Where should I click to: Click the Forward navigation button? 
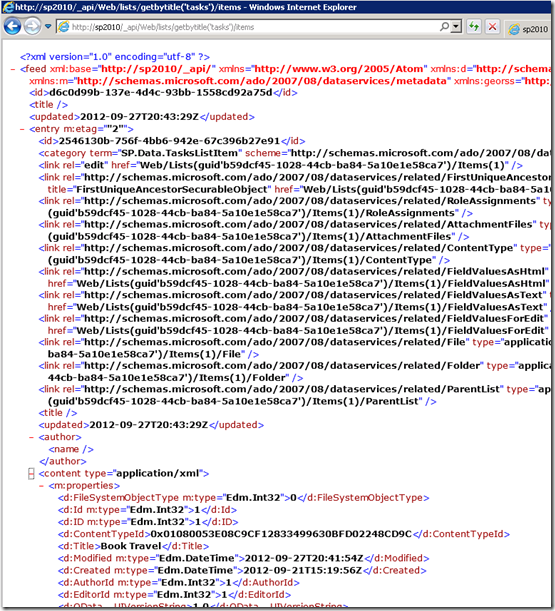[32, 26]
